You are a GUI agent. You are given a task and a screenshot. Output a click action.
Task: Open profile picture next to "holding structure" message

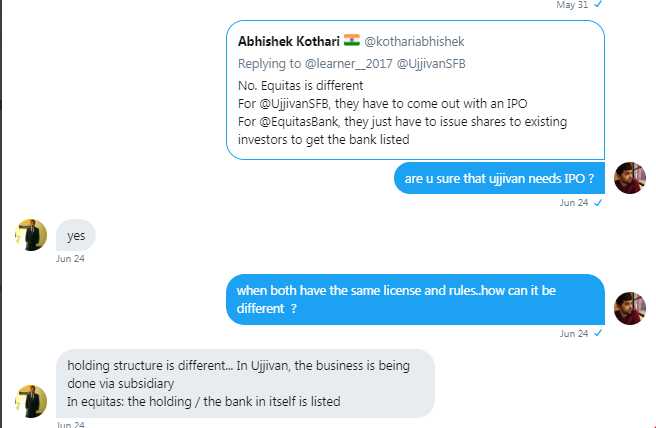click(31, 399)
